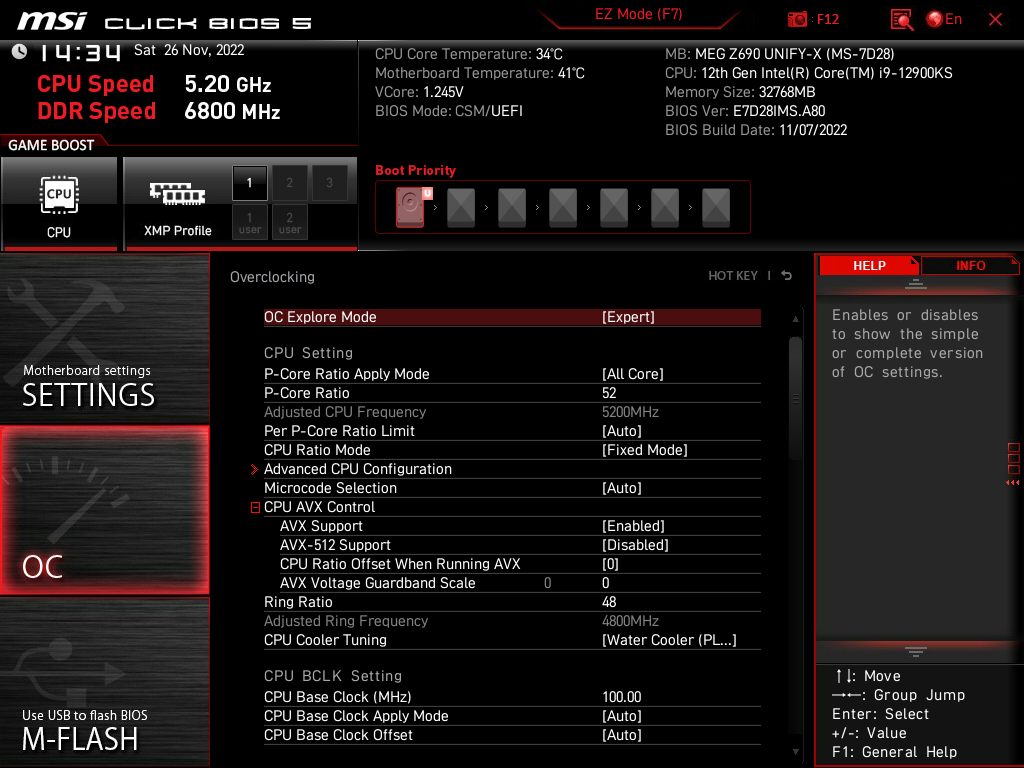Click the scrollbar up arrow in settings list
The height and width of the screenshot is (768, 1024).
[795, 319]
